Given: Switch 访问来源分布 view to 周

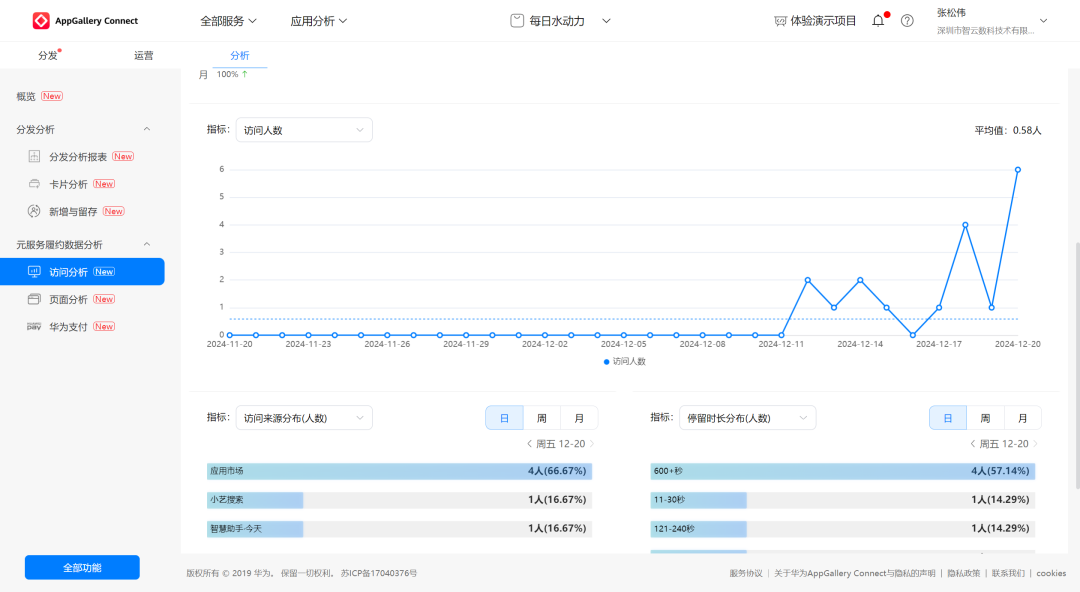Looking at the screenshot, I should click(541, 418).
